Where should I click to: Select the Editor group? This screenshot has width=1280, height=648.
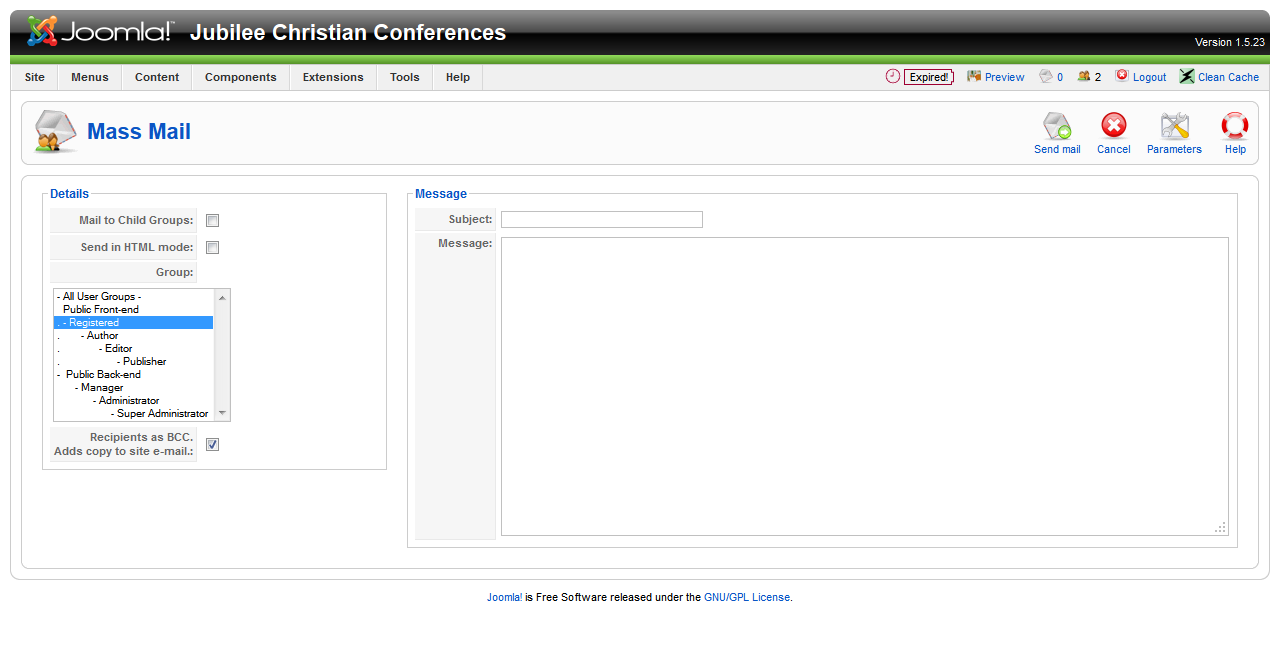(134, 348)
